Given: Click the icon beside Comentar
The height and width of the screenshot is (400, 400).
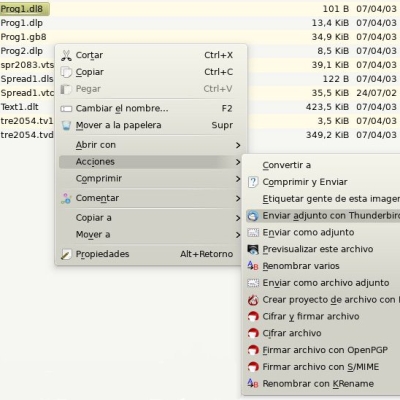Looking at the screenshot, I should coord(66,198).
